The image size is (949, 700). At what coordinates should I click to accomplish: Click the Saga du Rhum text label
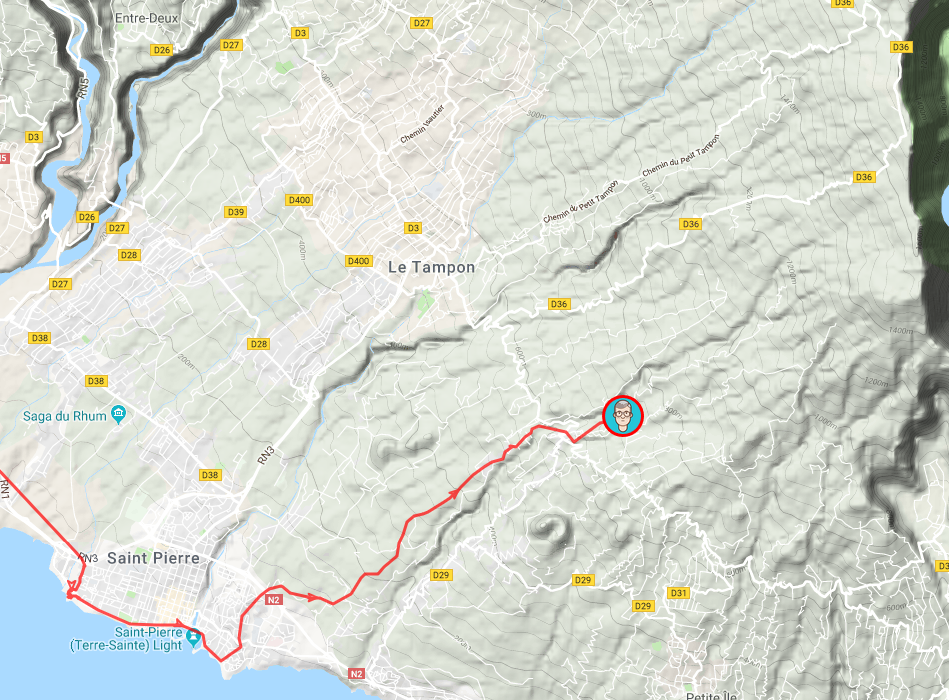tap(65, 416)
